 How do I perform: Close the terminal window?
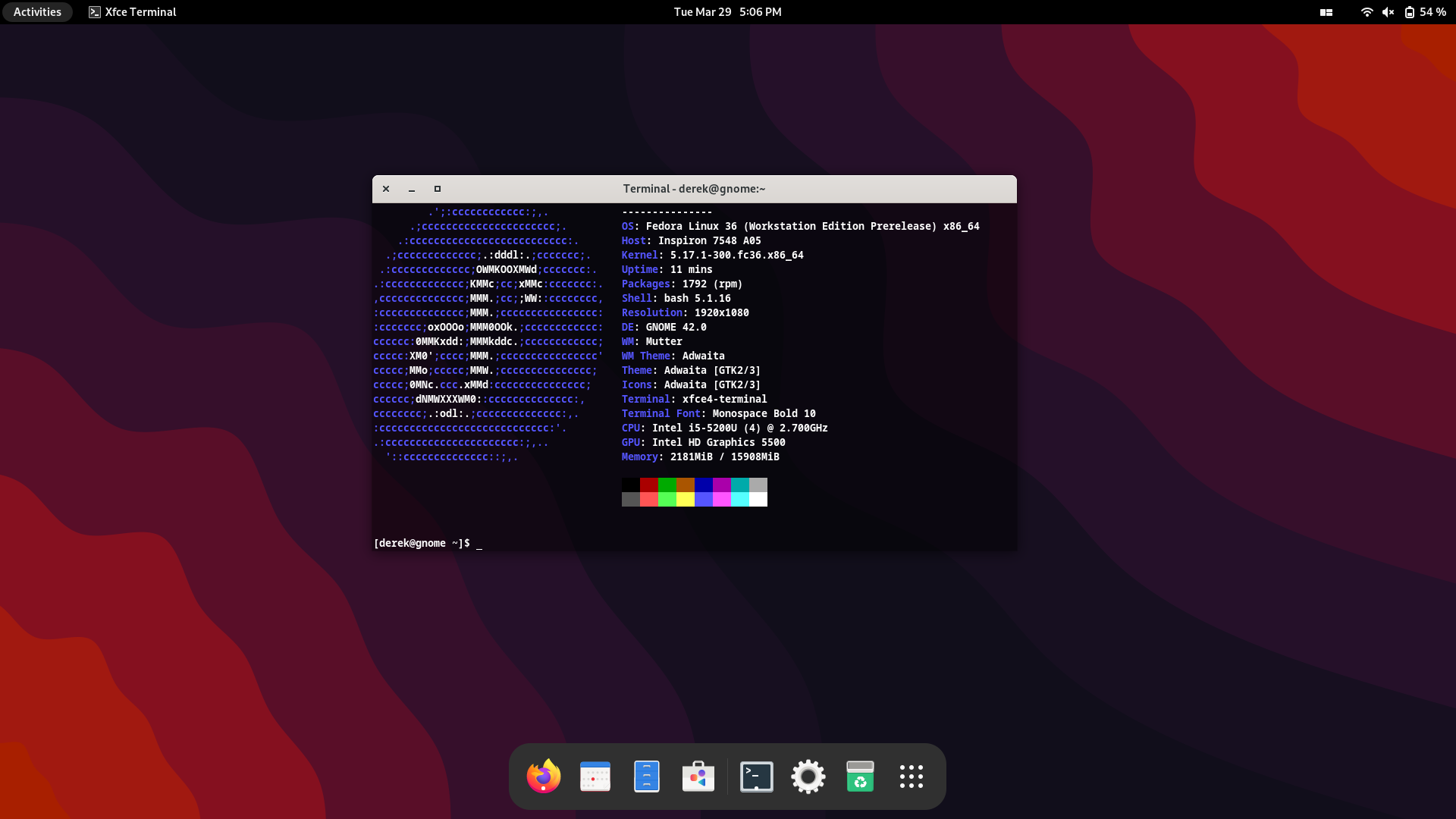coord(386,189)
